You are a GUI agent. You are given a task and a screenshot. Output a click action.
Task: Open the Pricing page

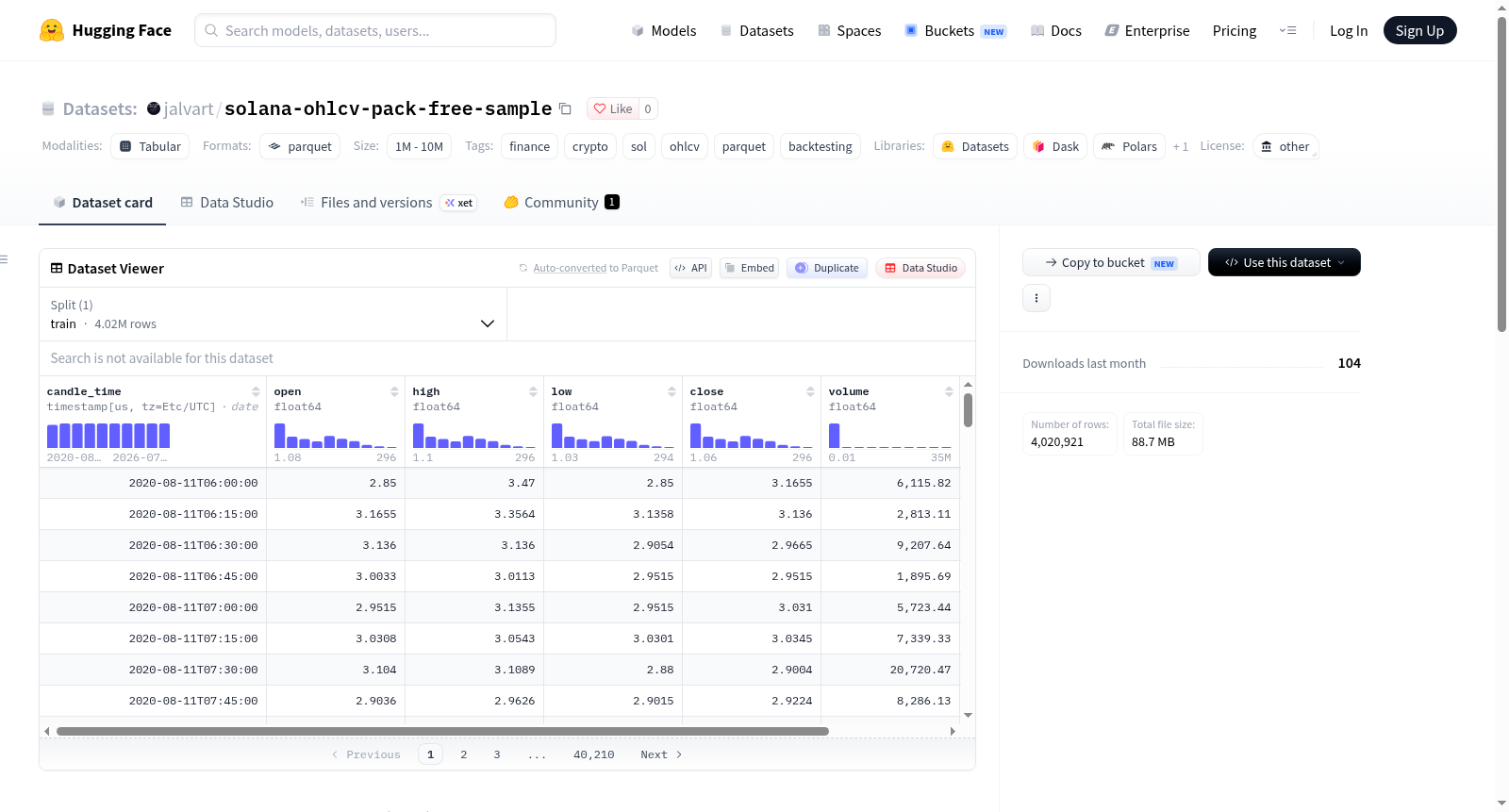point(1235,31)
